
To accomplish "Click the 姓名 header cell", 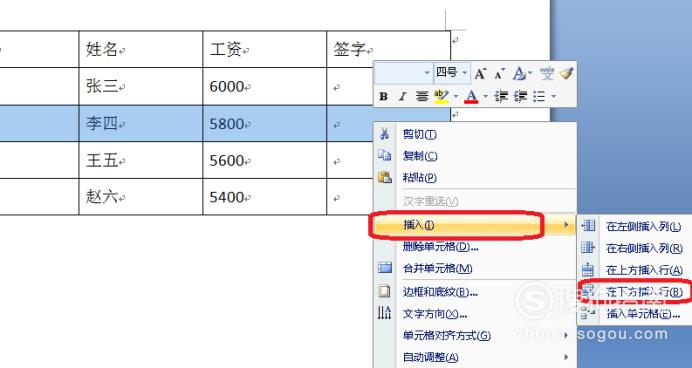I will (x=141, y=49).
